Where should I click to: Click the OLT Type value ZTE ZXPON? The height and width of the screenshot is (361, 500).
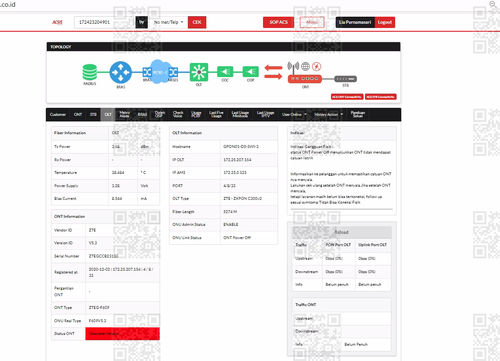point(242,198)
